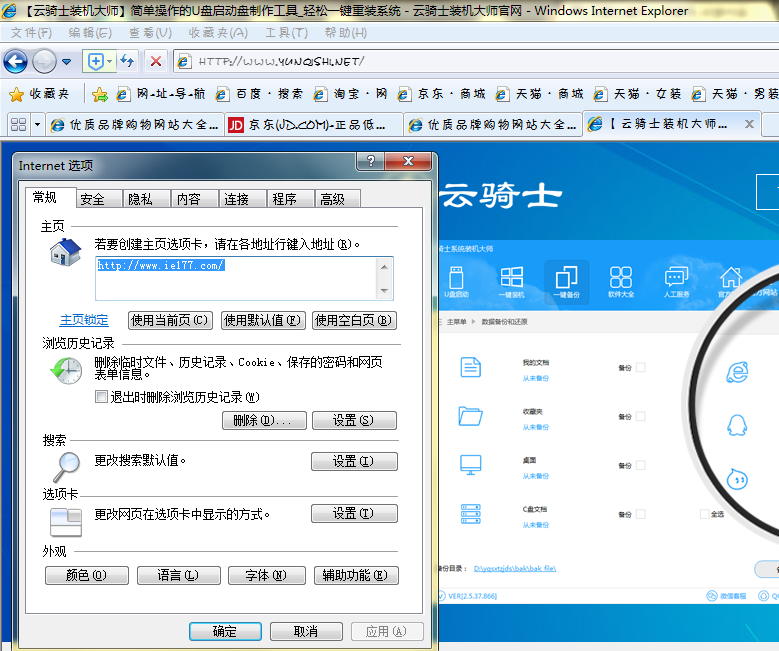Click the 主页锁定 link

click(84, 320)
